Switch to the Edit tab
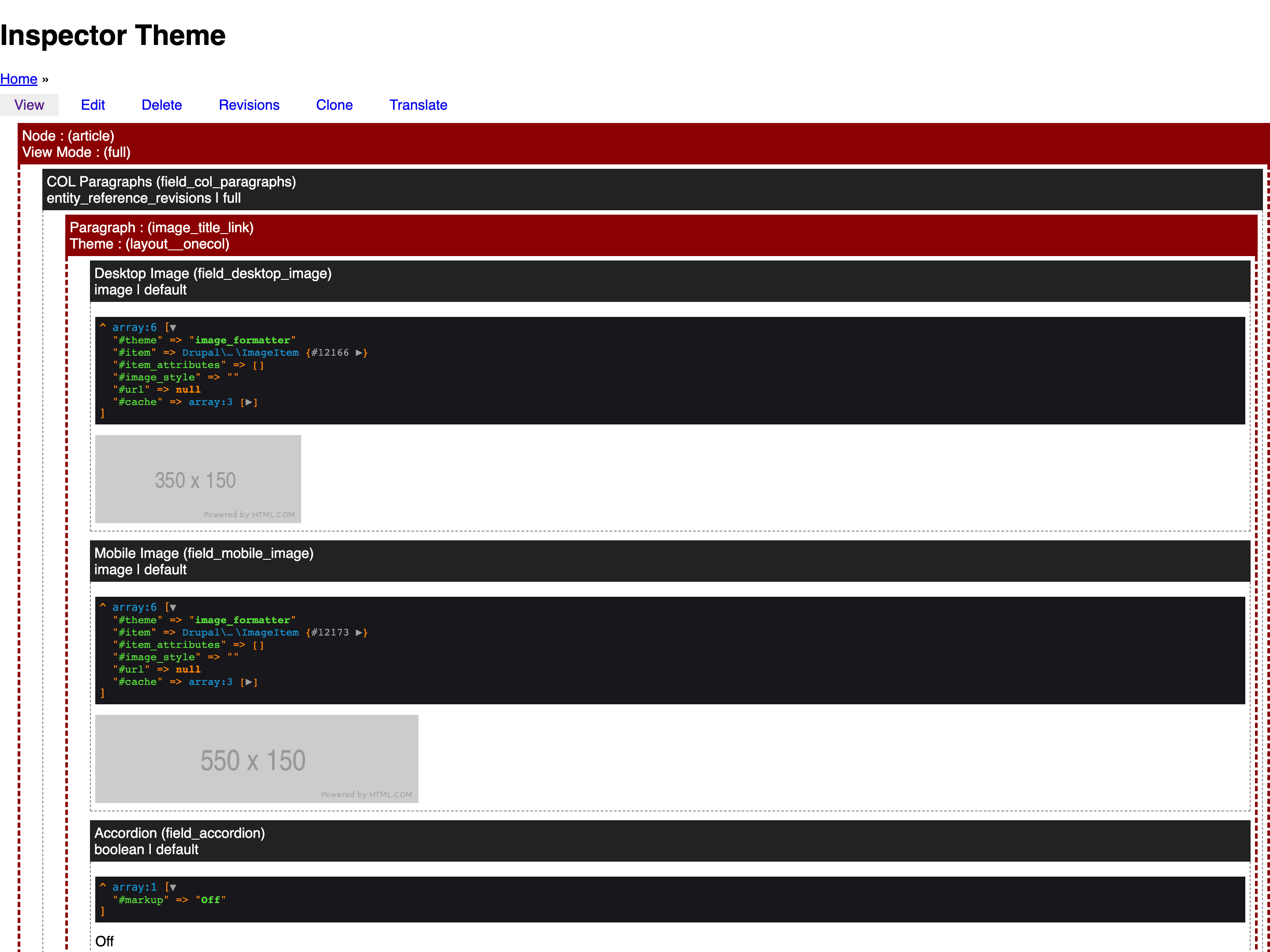The width and height of the screenshot is (1270, 952). tap(93, 105)
